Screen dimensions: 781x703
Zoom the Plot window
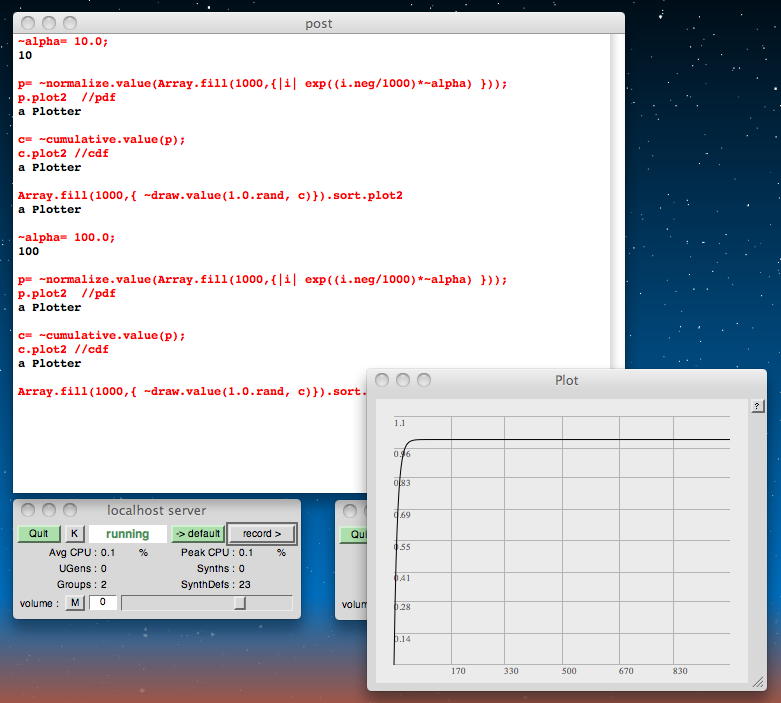click(424, 380)
